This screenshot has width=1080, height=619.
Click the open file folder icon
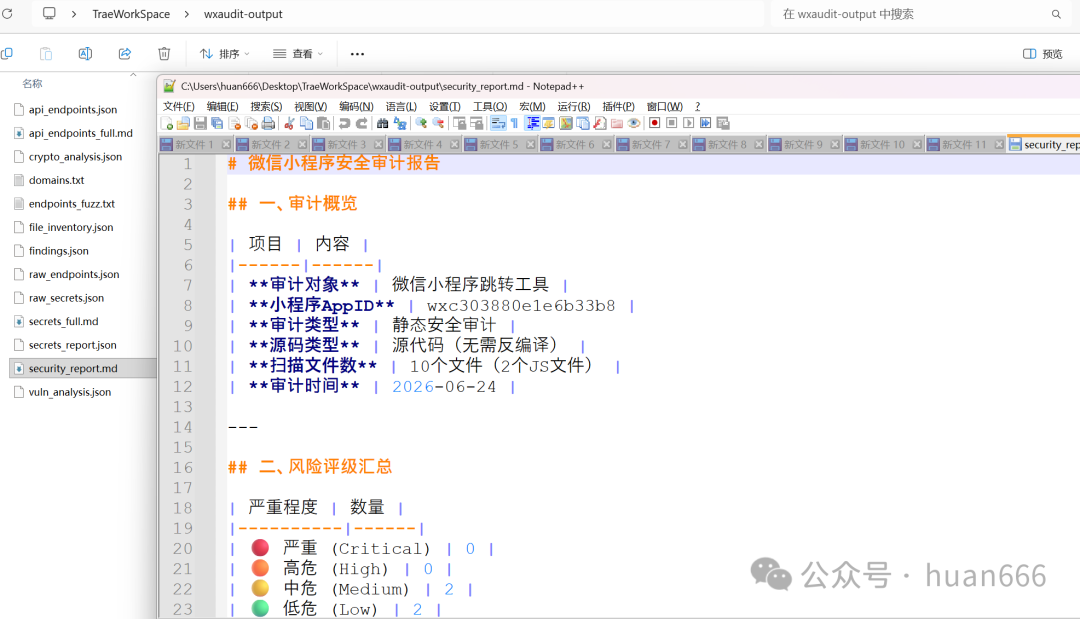[183, 123]
